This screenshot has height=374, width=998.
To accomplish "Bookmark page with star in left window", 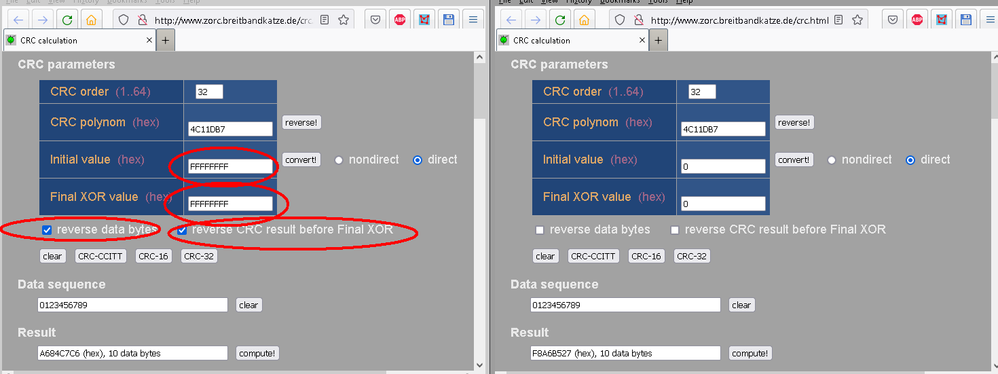I will 344,20.
